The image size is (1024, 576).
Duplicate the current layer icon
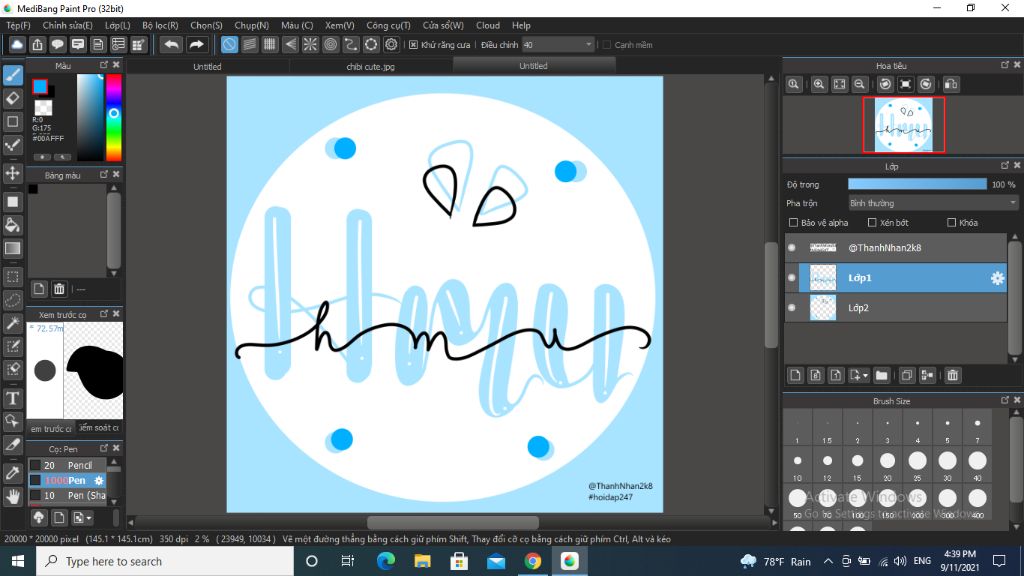click(906, 376)
